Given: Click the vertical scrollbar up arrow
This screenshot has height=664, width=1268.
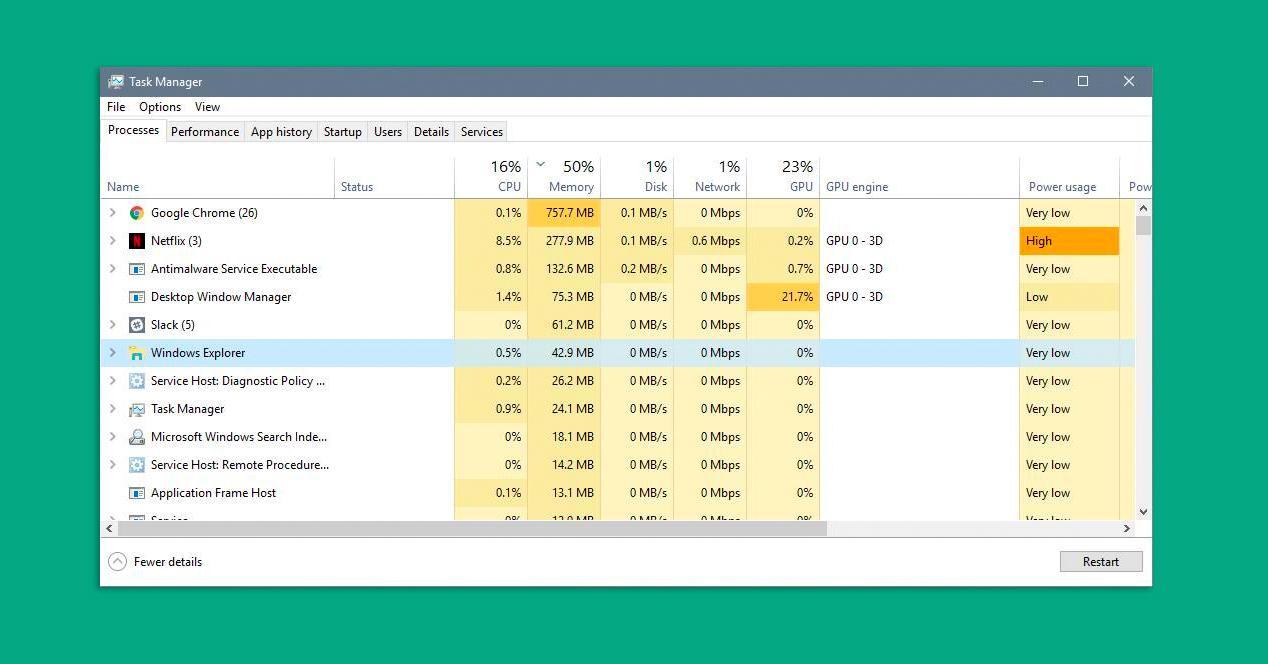Looking at the screenshot, I should 1143,207.
